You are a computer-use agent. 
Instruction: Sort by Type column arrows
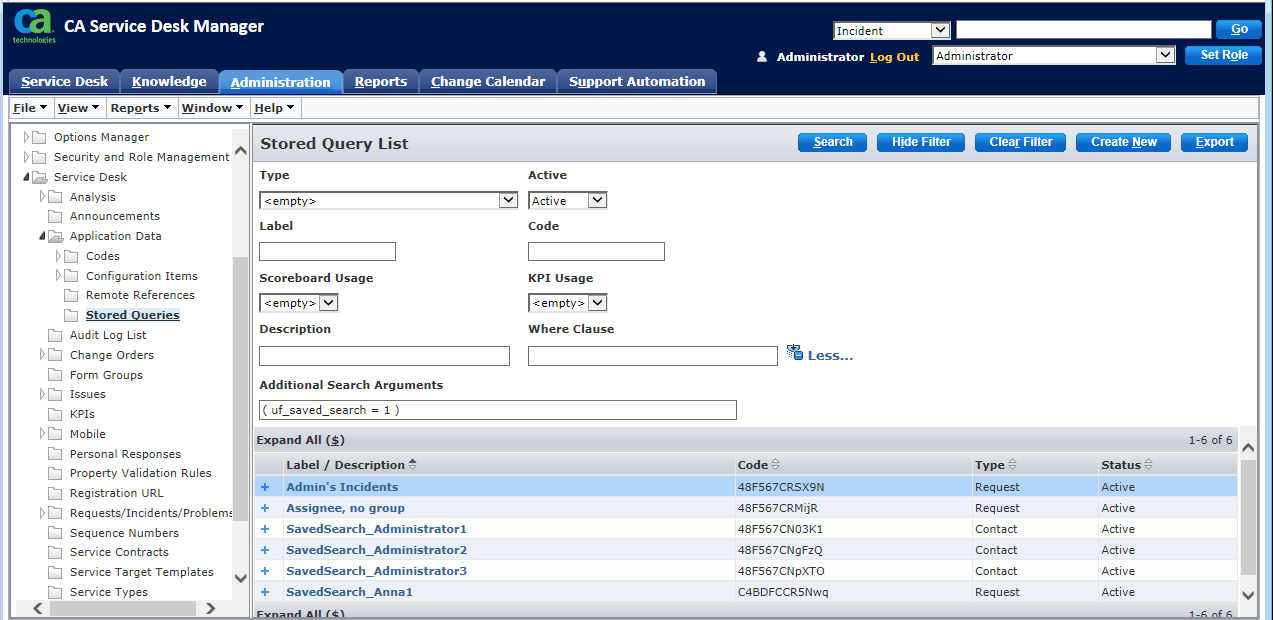(x=1012, y=465)
